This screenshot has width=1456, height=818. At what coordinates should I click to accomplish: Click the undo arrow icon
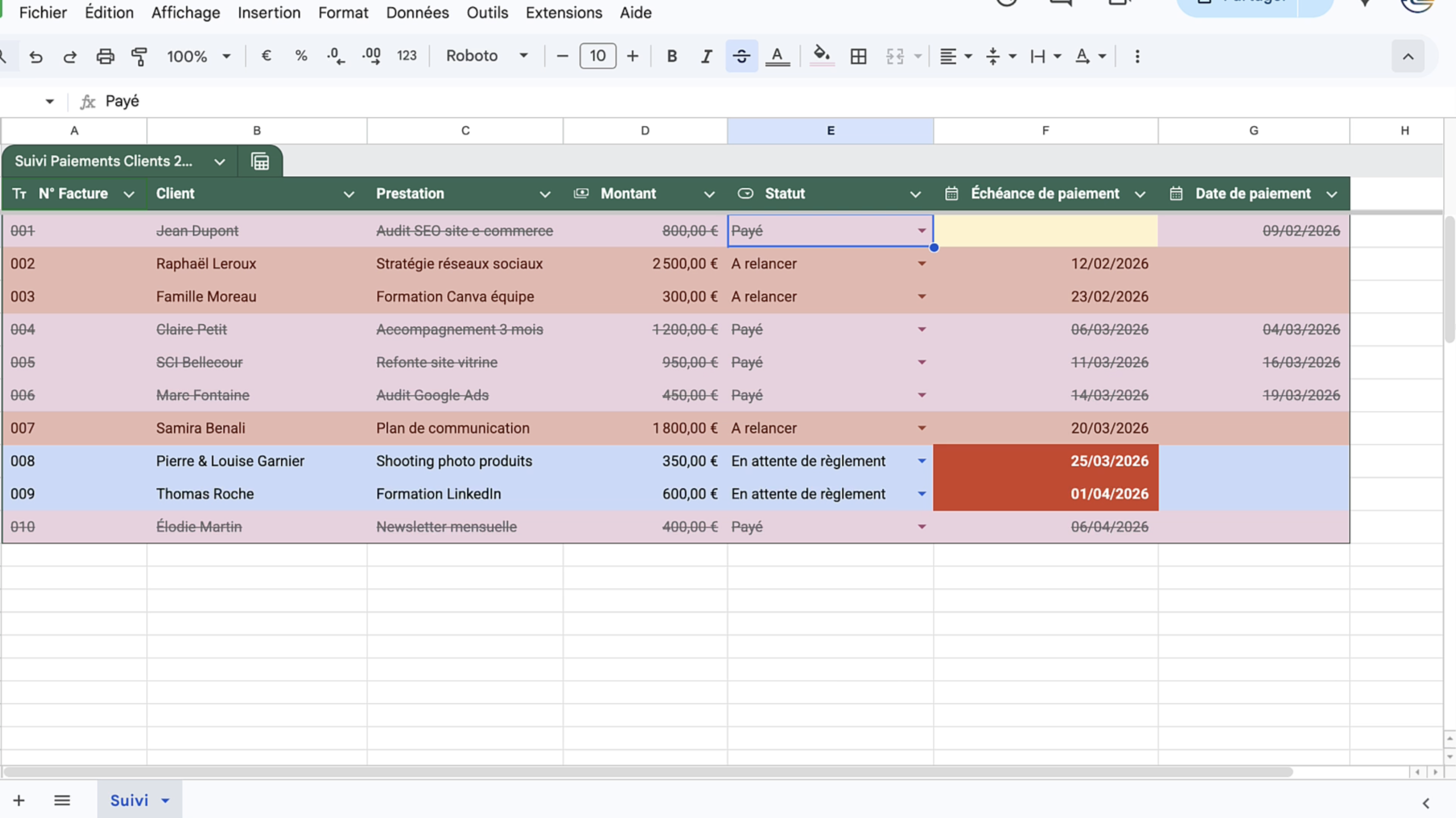coord(36,56)
